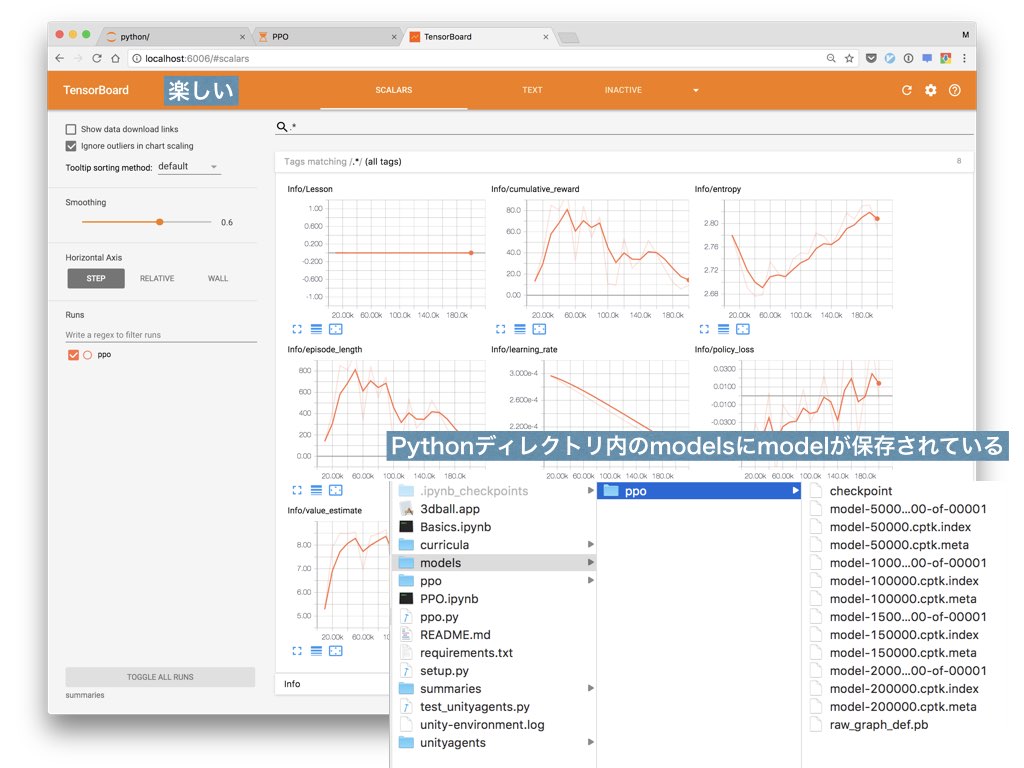1024x768 pixels.
Task: Expand unityagents folder arrow in Finder
Action: 590,743
